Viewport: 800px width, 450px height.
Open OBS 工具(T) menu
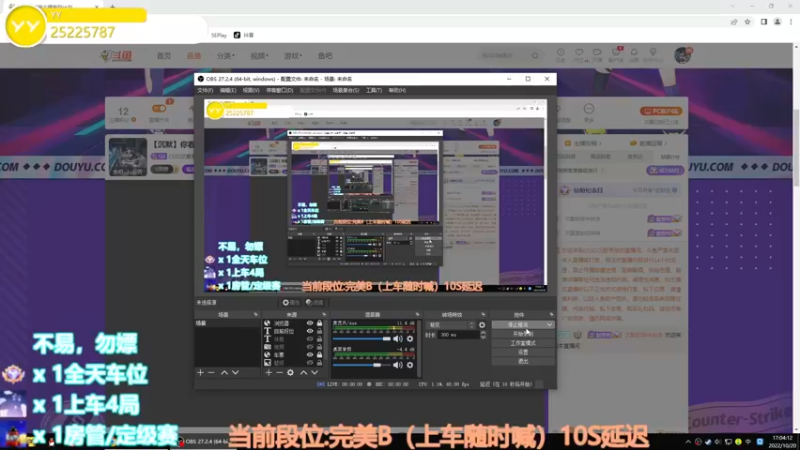(x=373, y=90)
